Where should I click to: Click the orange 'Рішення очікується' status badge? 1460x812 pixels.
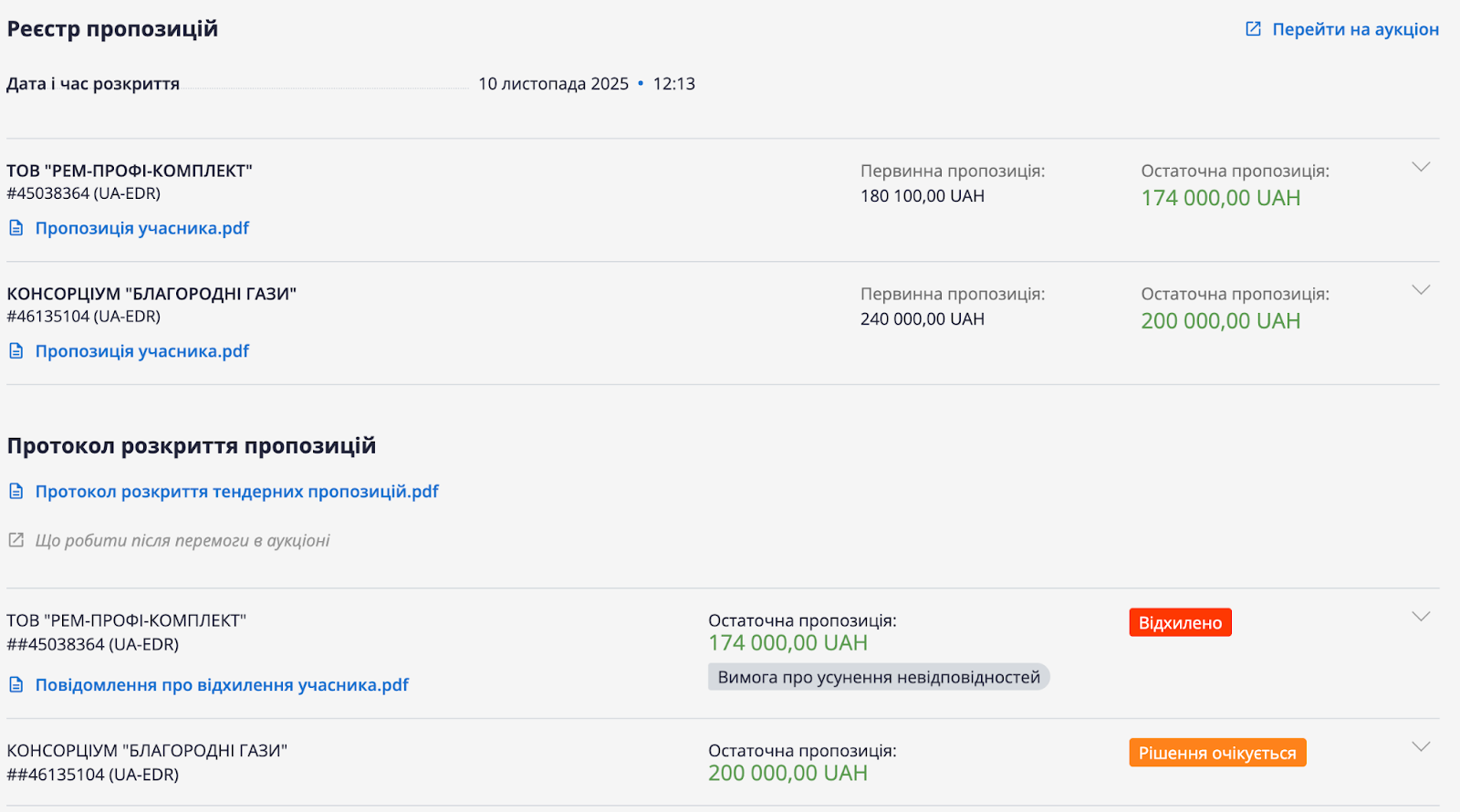pyautogui.click(x=1217, y=753)
